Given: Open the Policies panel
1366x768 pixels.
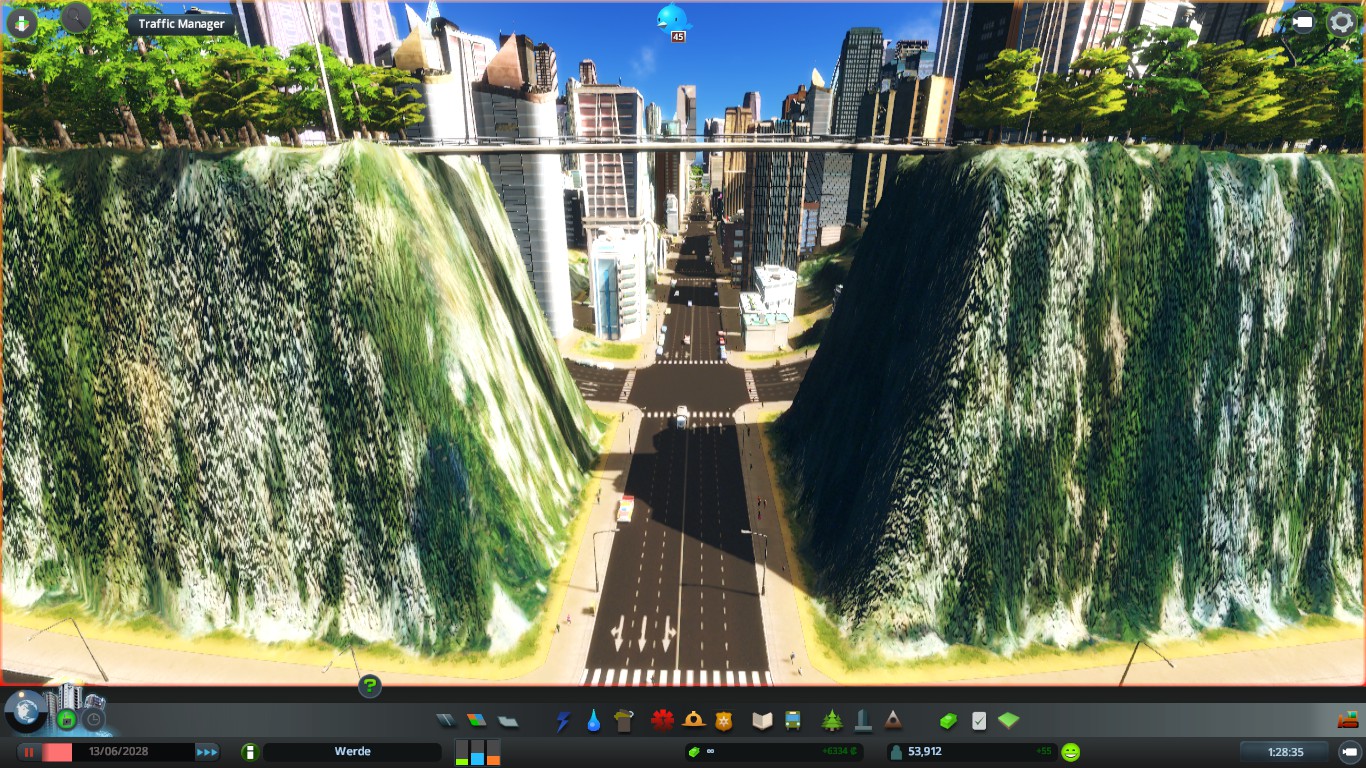Looking at the screenshot, I should point(979,720).
